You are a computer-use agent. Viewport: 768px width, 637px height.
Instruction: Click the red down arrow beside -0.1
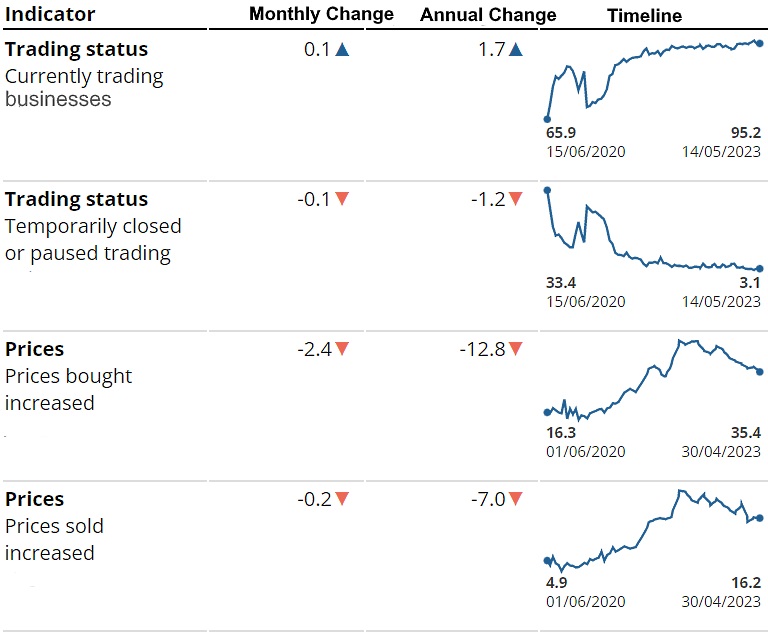tap(342, 199)
